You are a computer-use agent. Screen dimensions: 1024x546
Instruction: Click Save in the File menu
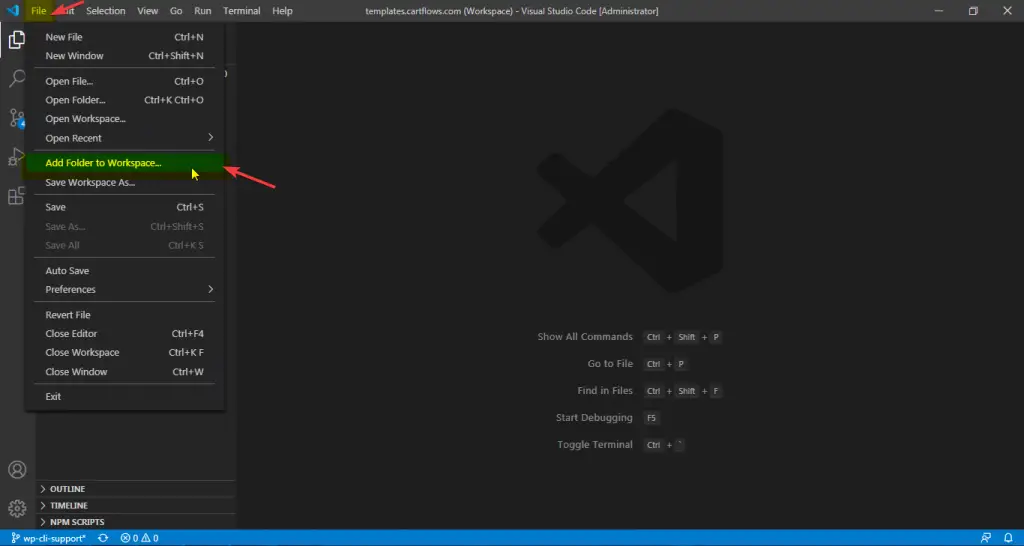(x=124, y=207)
